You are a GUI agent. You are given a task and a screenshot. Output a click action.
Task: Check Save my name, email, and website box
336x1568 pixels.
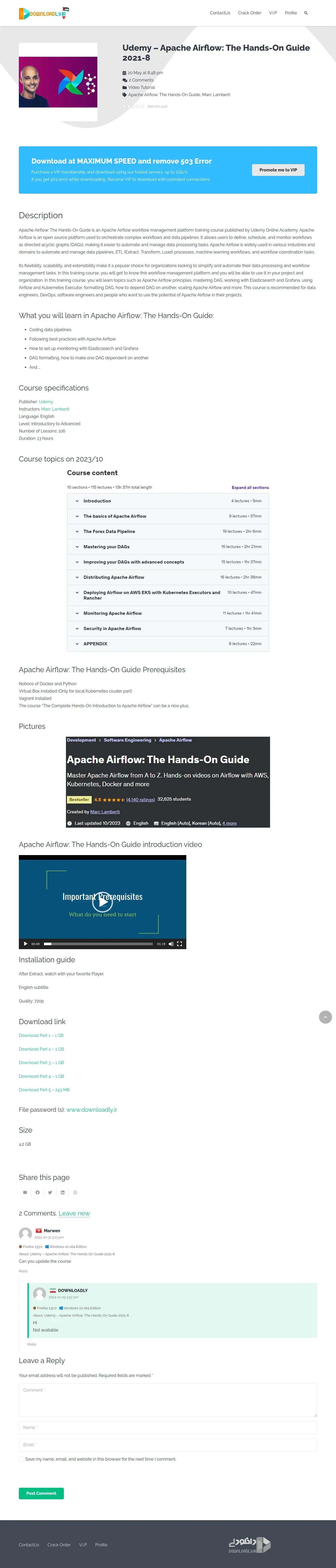[21, 1459]
